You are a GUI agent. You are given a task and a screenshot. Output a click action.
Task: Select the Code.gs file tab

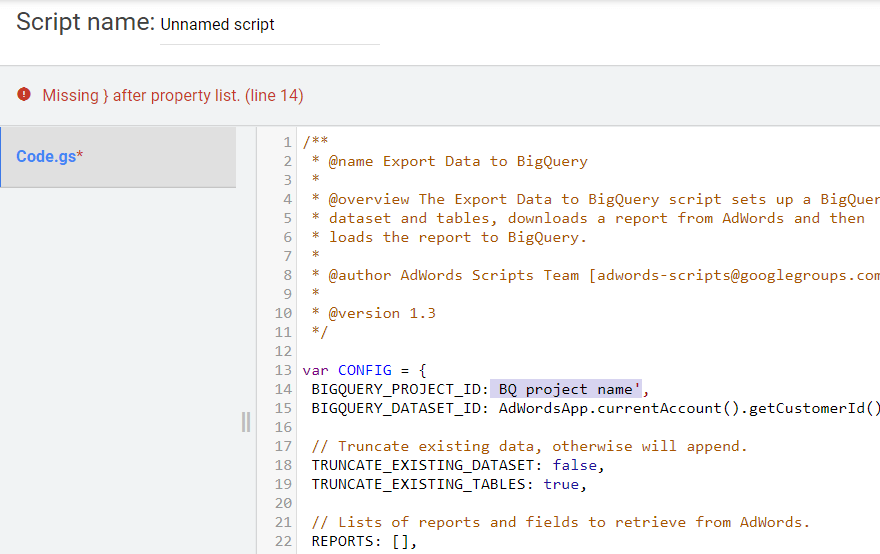[x=118, y=157]
